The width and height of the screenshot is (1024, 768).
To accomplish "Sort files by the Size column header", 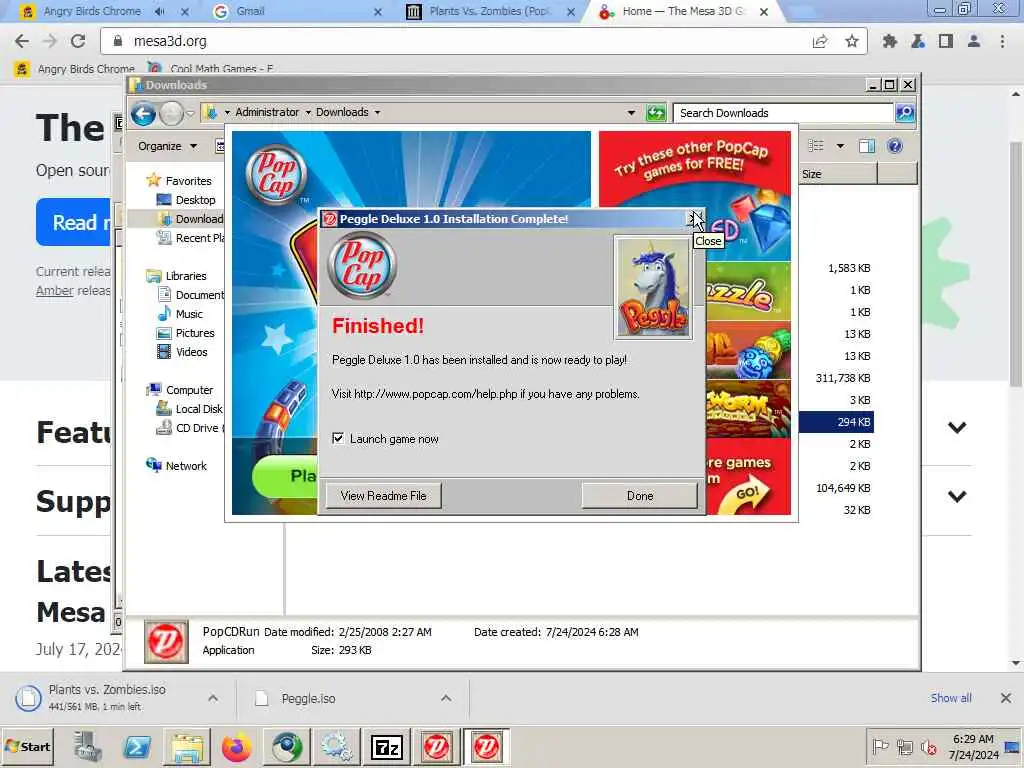I will [838, 174].
